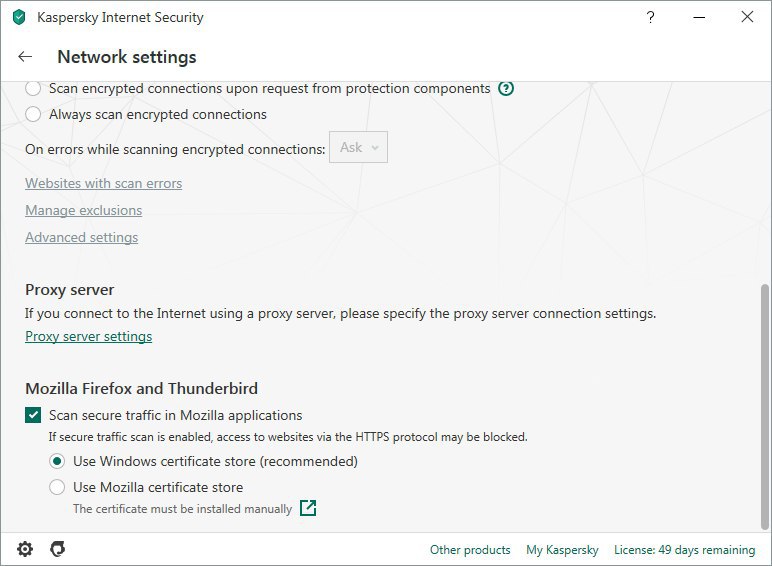Click the green help icon beside protection components

click(506, 89)
